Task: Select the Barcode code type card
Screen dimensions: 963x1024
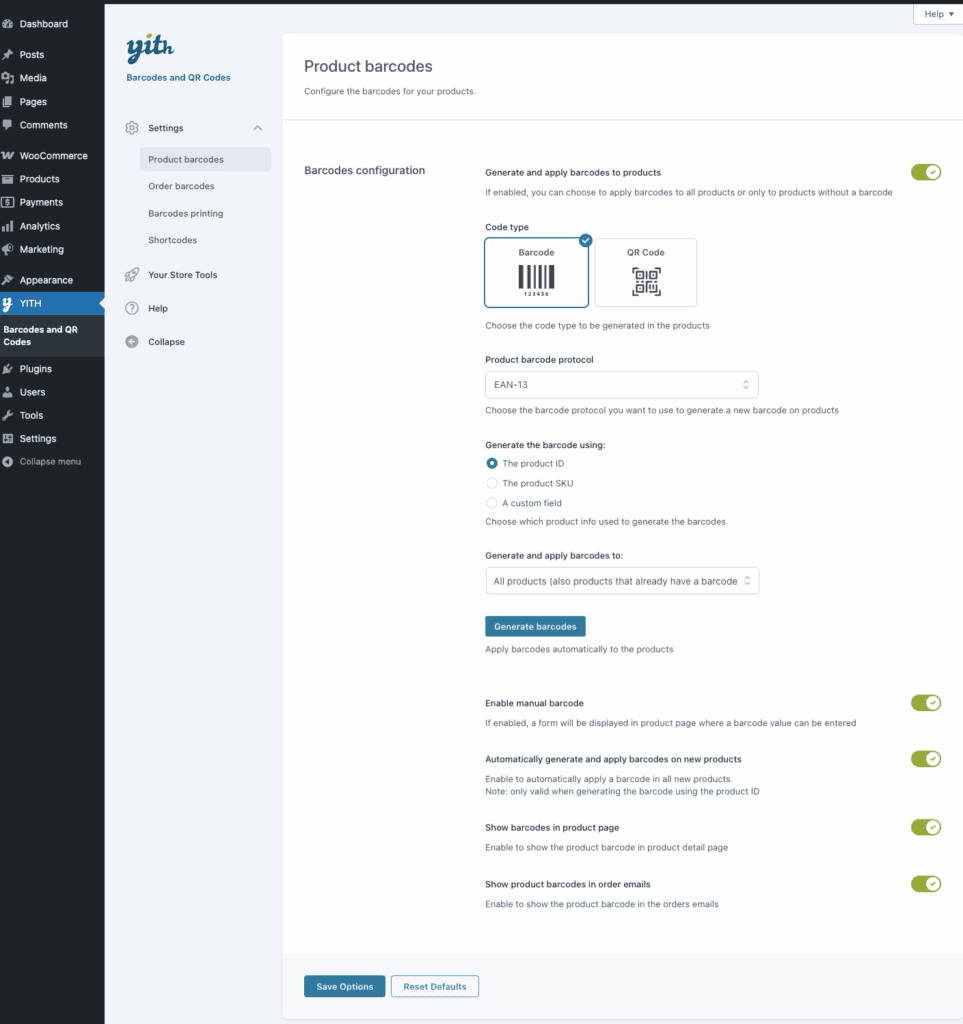Action: tap(537, 271)
